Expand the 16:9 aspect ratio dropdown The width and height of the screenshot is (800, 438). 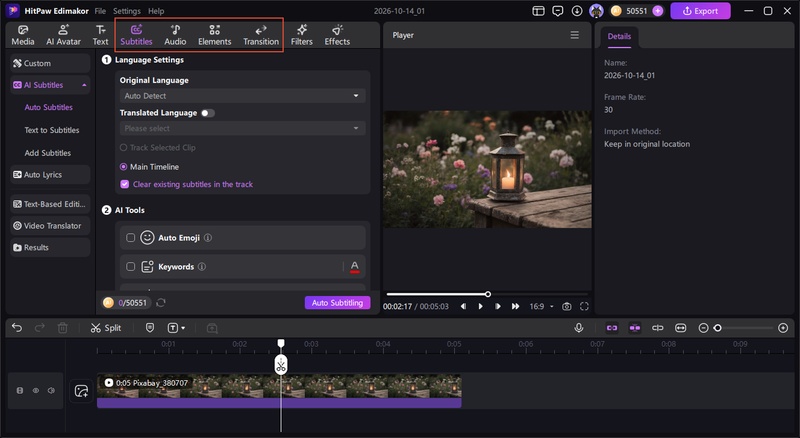tap(541, 306)
